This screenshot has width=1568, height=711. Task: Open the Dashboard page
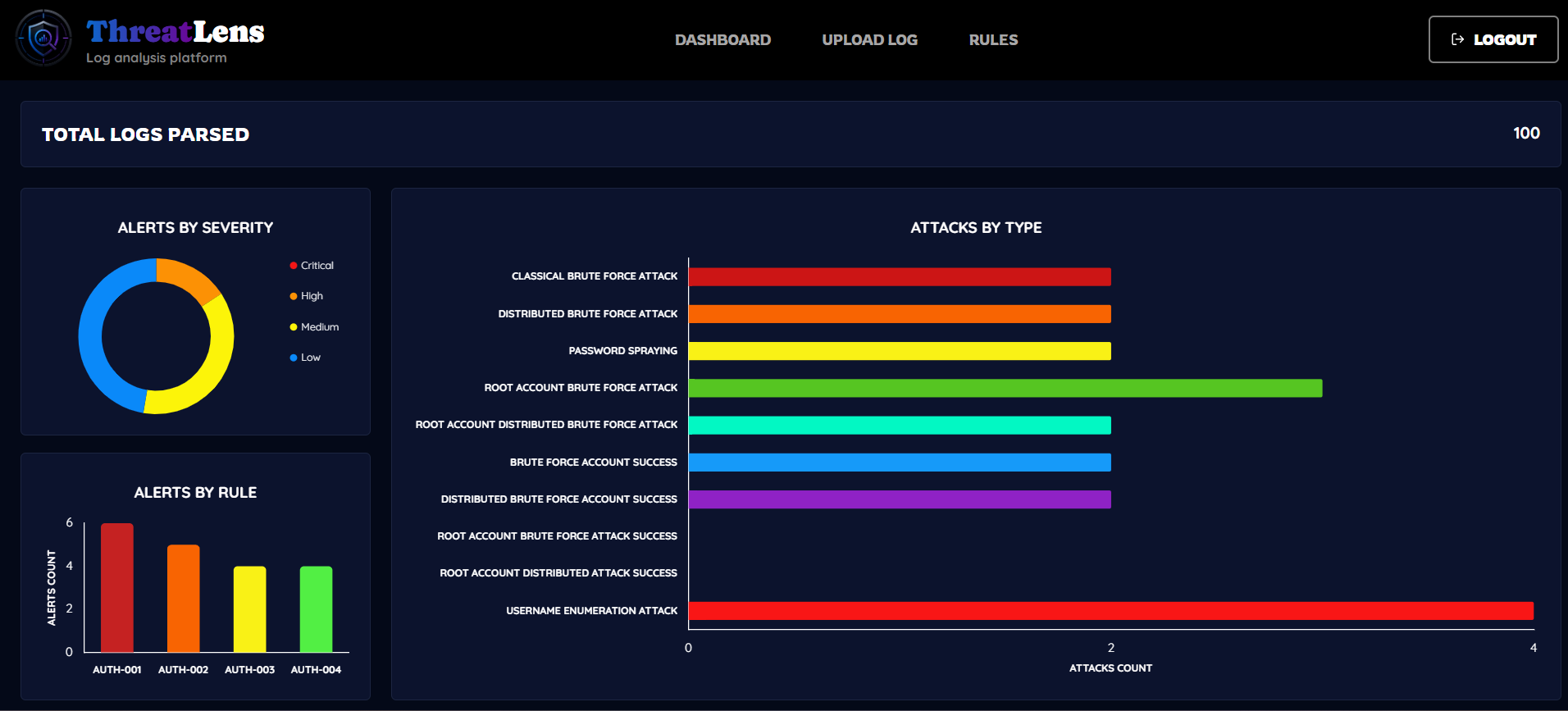tap(722, 39)
